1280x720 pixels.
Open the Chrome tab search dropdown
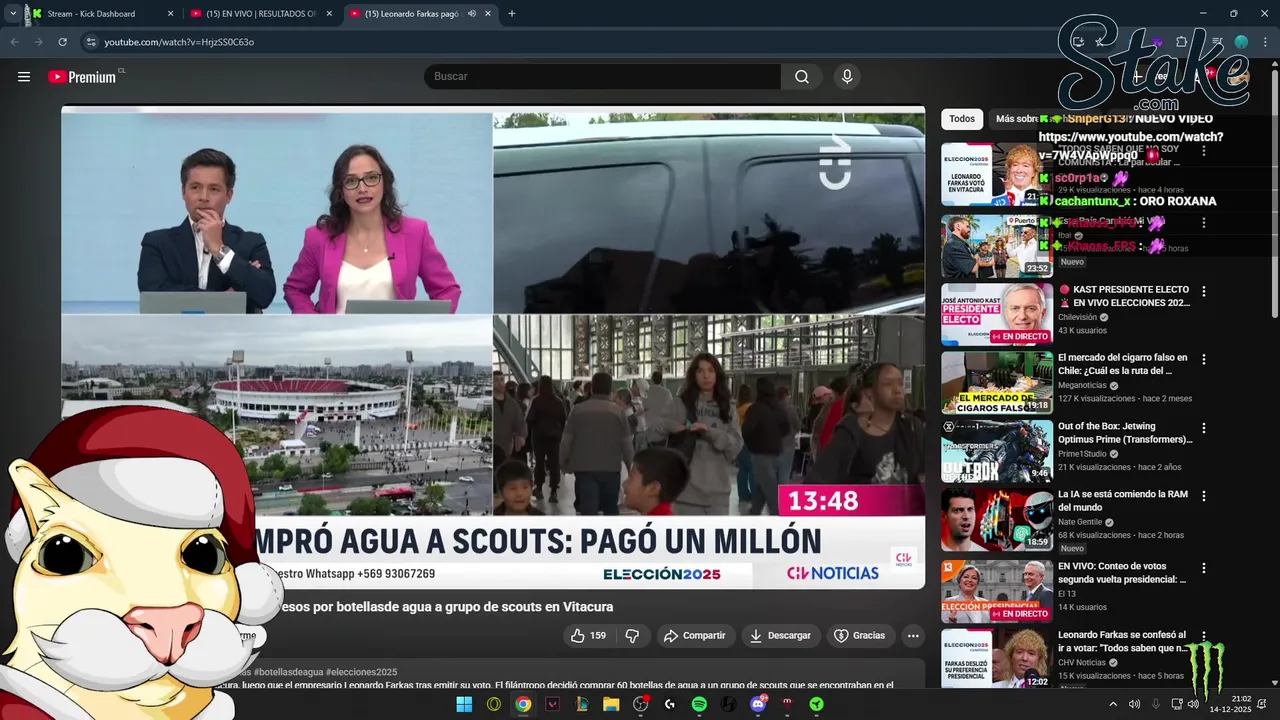[12, 14]
